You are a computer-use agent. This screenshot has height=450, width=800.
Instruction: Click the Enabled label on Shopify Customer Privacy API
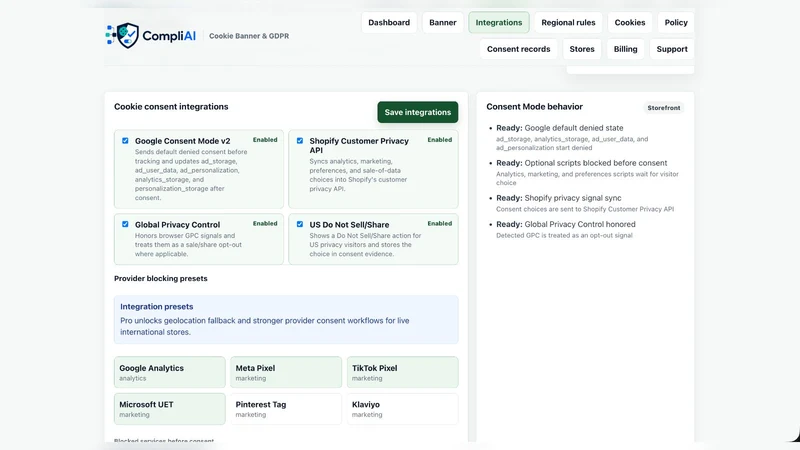[439, 140]
